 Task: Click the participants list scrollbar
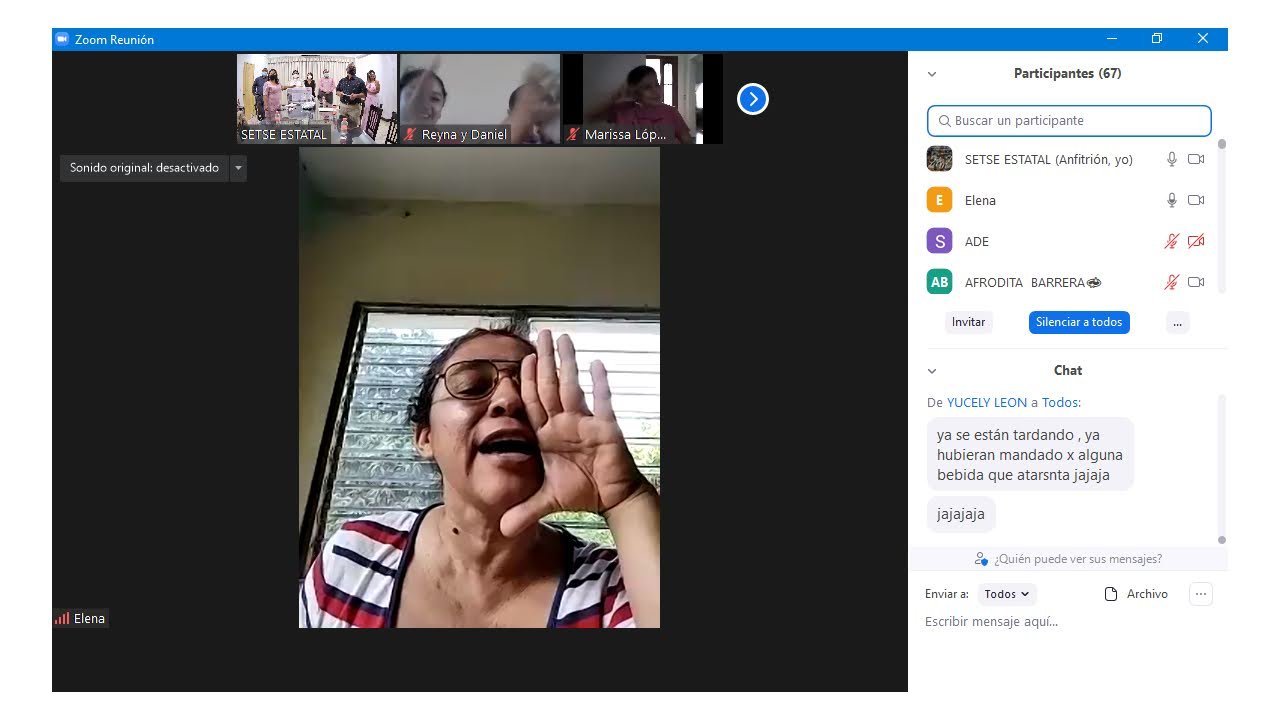point(1221,215)
